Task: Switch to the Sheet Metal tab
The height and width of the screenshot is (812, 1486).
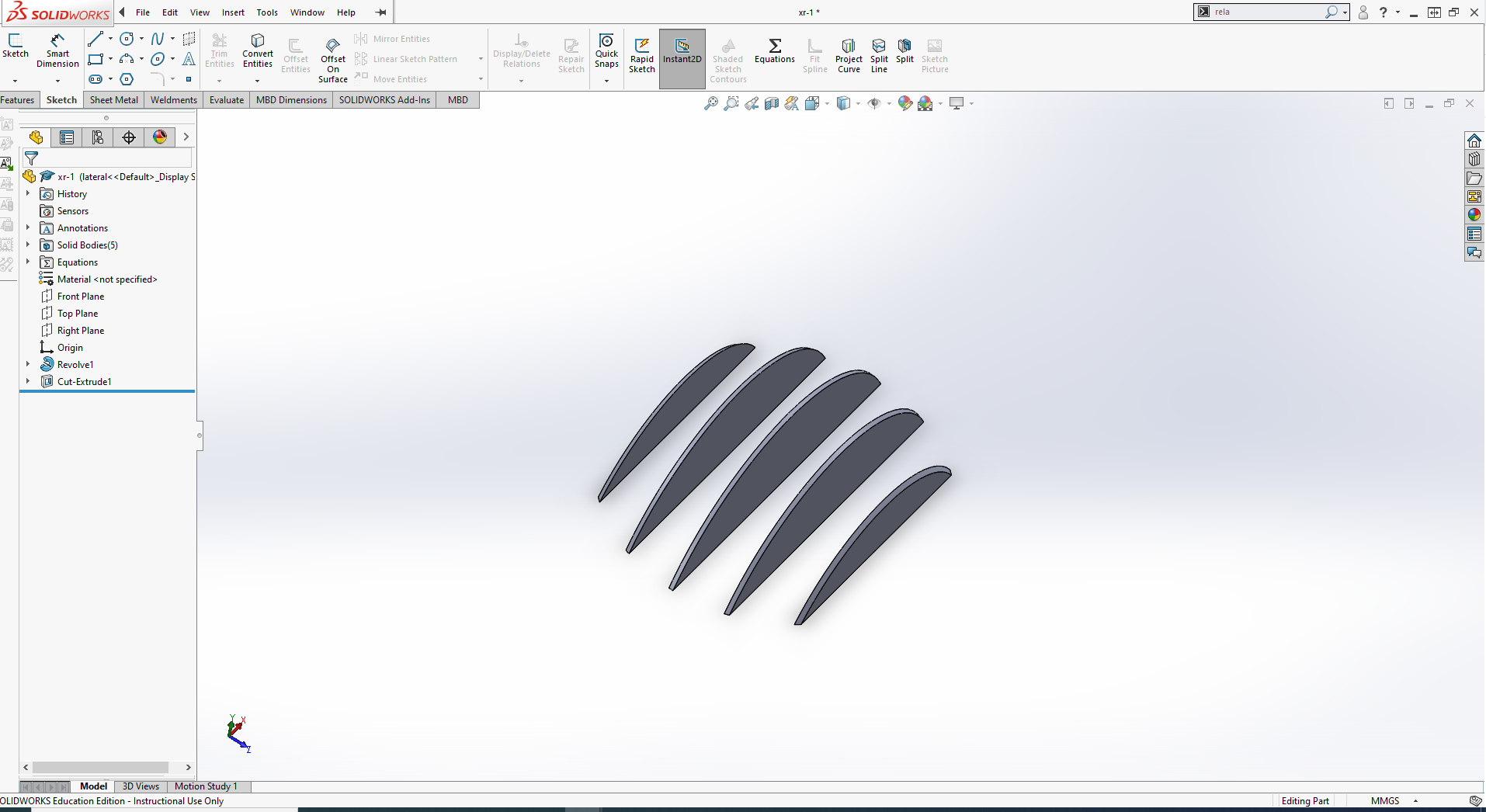Action: coord(114,100)
